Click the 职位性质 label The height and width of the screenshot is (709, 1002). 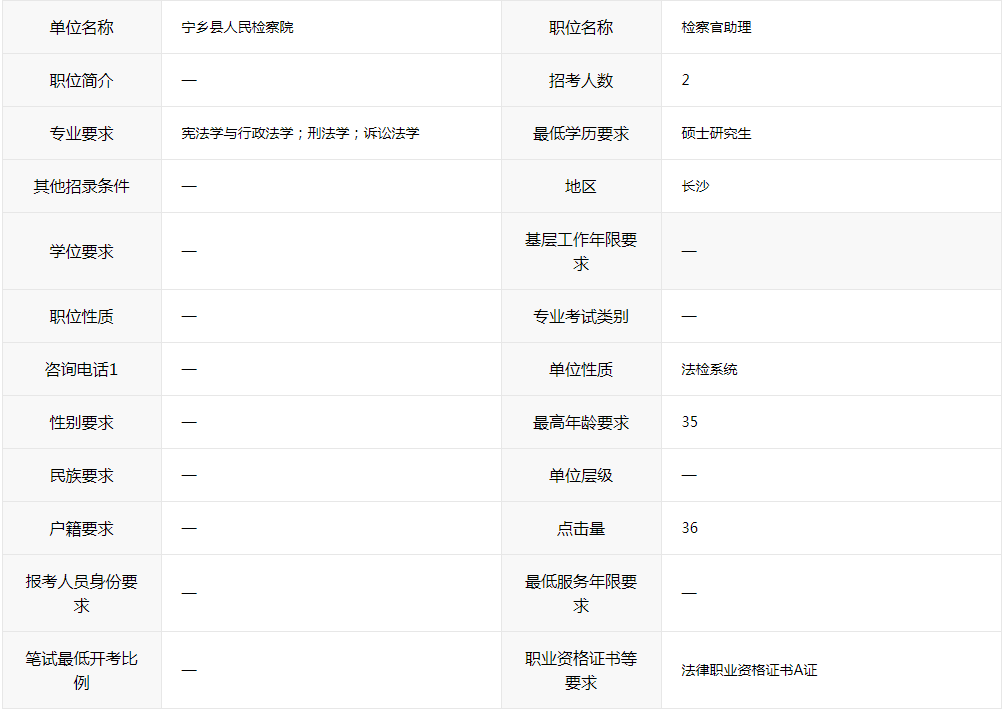(82, 316)
